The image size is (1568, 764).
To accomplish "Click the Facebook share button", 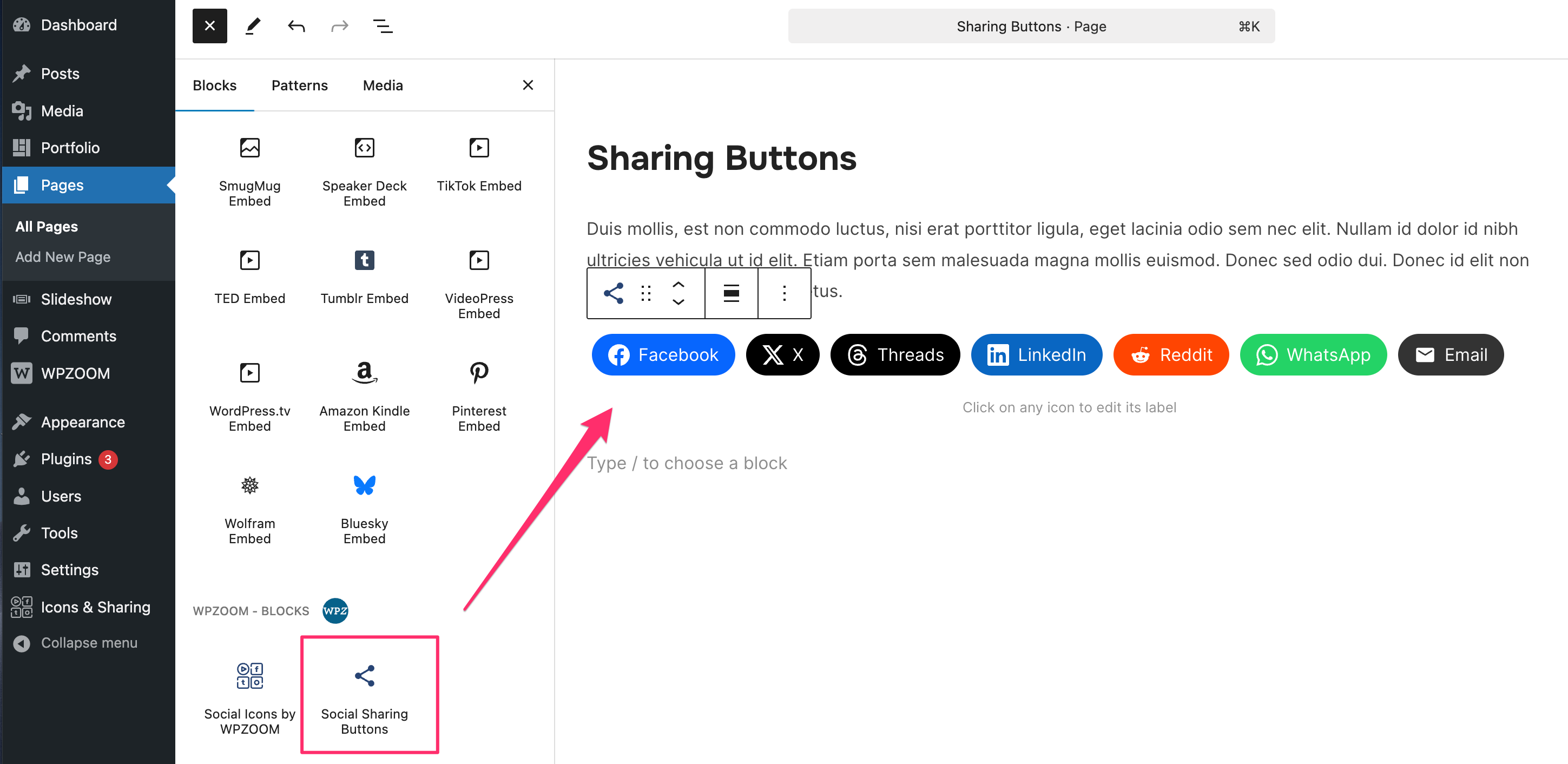I will coord(663,354).
